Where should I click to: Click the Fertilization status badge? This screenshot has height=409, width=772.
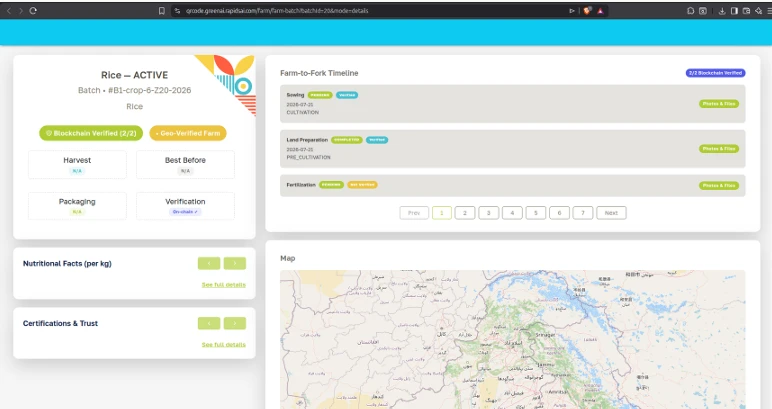[x=331, y=185]
